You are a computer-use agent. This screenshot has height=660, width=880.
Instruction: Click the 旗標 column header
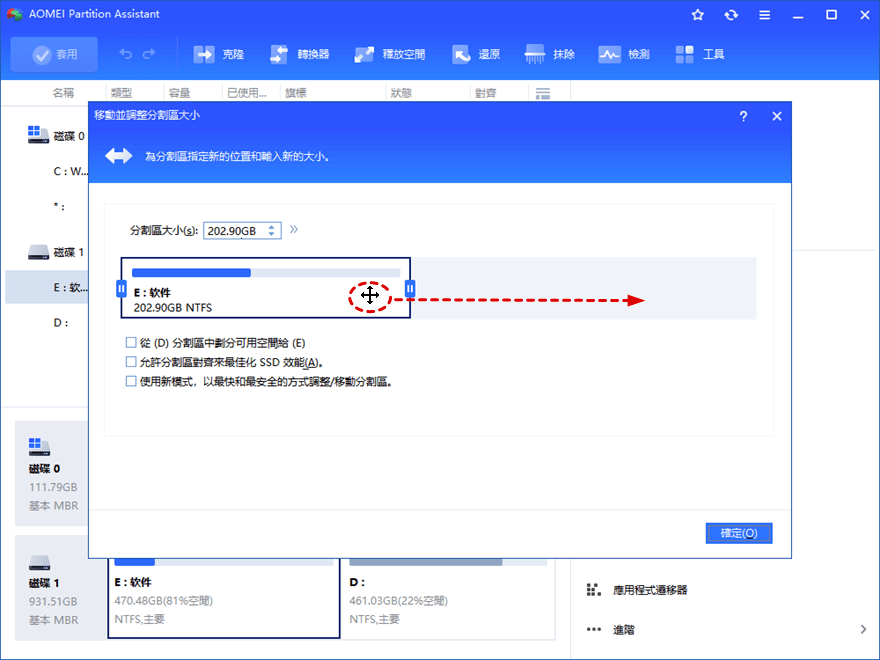296,93
